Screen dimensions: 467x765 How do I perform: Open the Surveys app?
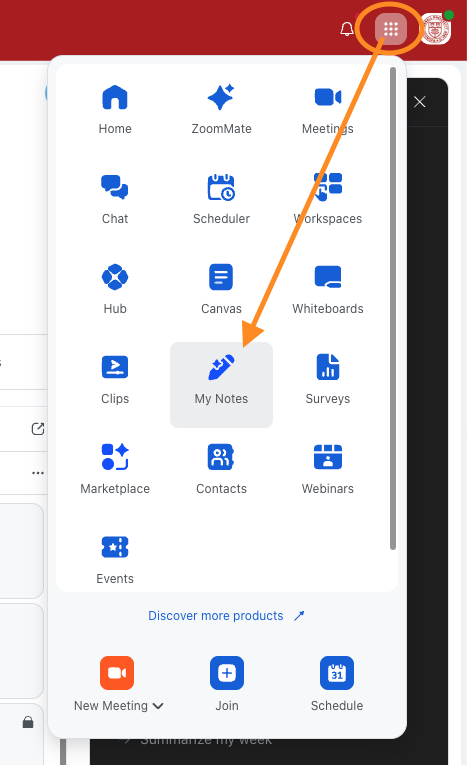pos(327,379)
